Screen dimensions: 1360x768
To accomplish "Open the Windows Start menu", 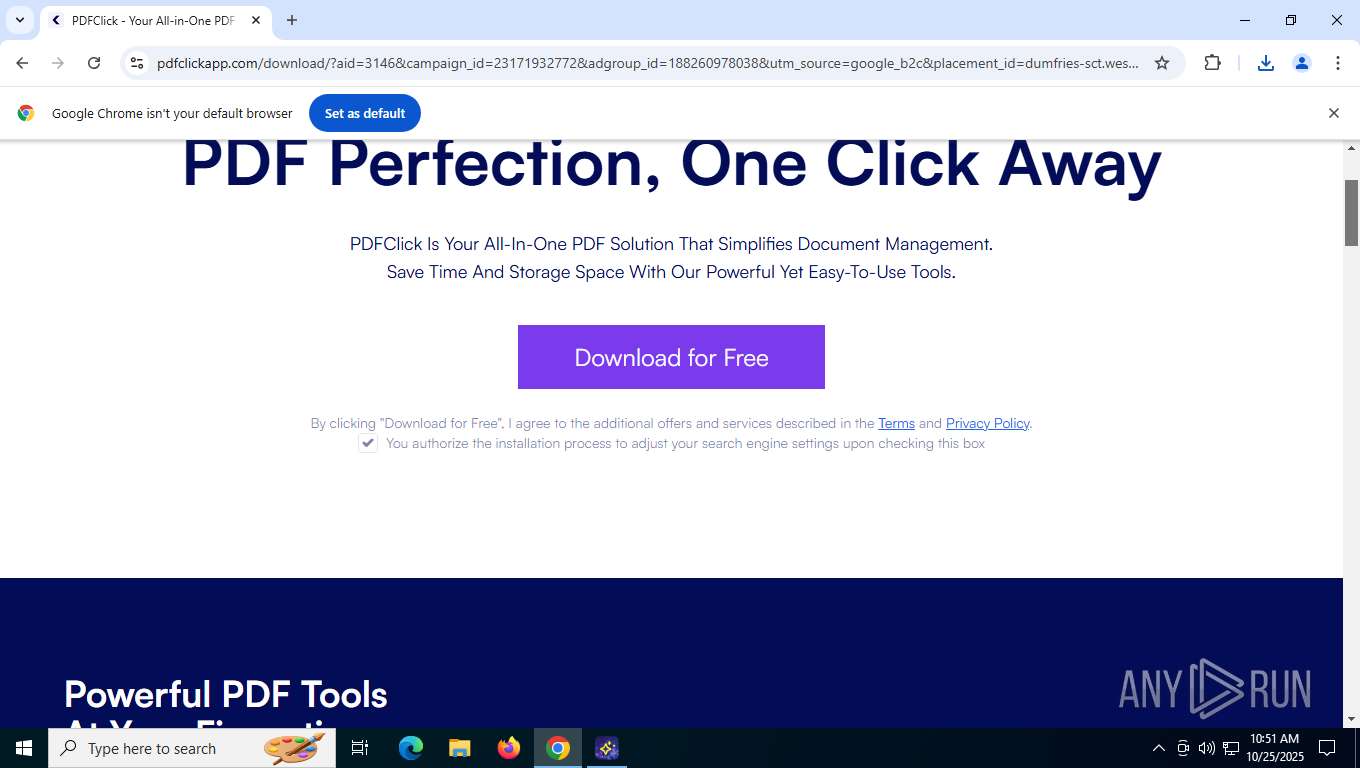I will click(x=24, y=748).
